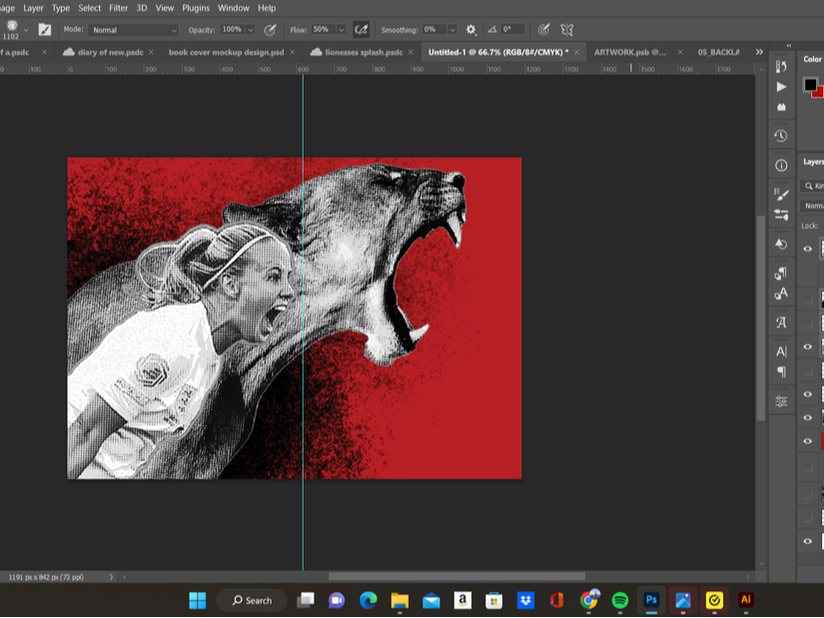Viewport: 824px width, 618px height.
Task: Open Spotify from the taskbar
Action: tap(620, 600)
